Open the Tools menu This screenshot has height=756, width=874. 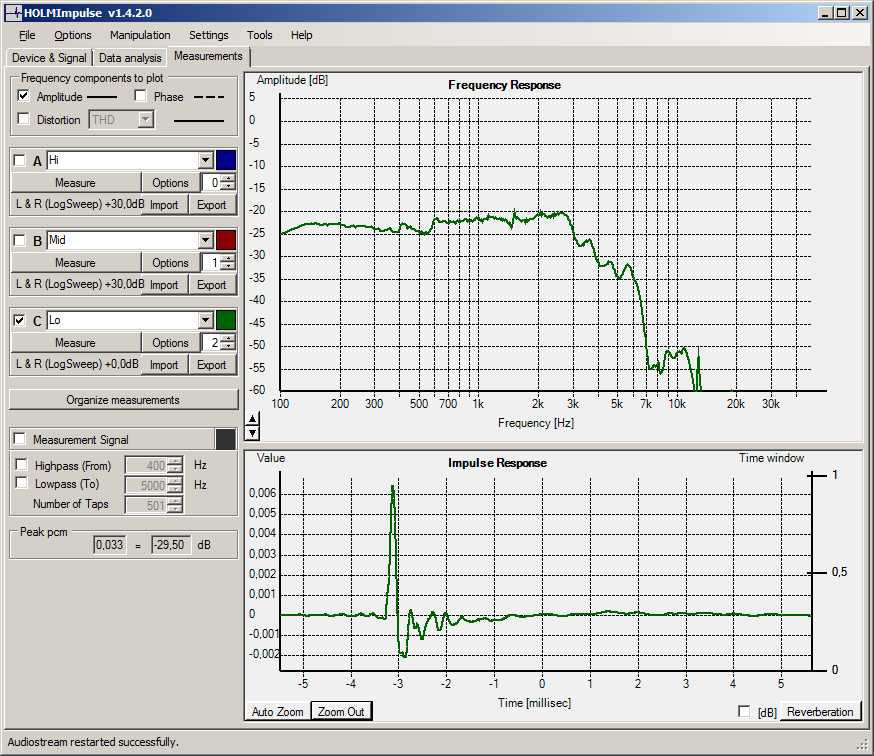[x=260, y=35]
